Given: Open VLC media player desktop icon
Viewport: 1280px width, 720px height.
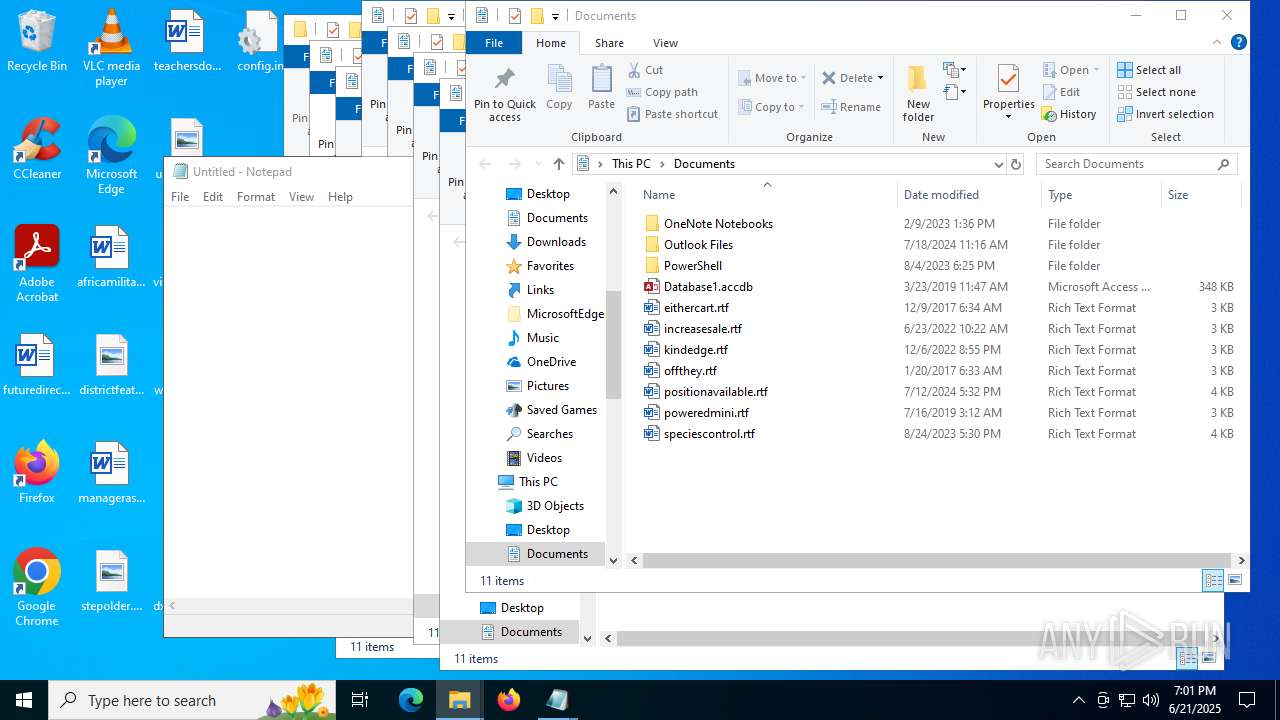Looking at the screenshot, I should coord(111,47).
